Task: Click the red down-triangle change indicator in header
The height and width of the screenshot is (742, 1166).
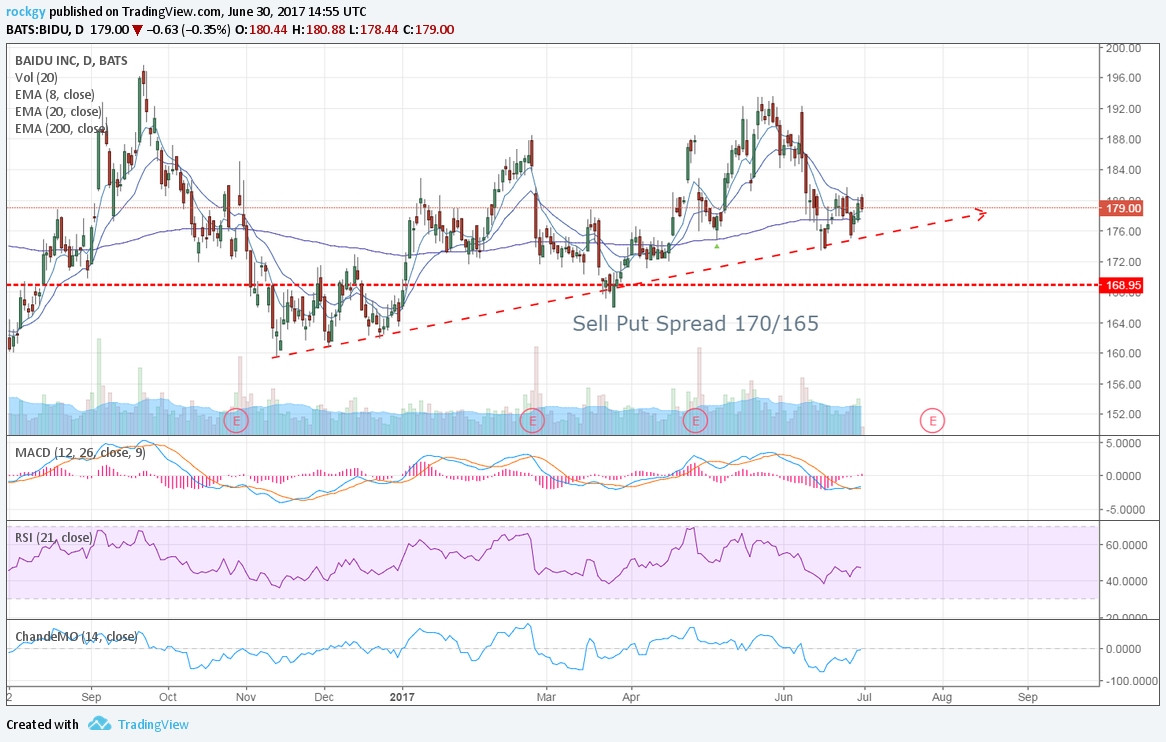Action: click(x=137, y=30)
